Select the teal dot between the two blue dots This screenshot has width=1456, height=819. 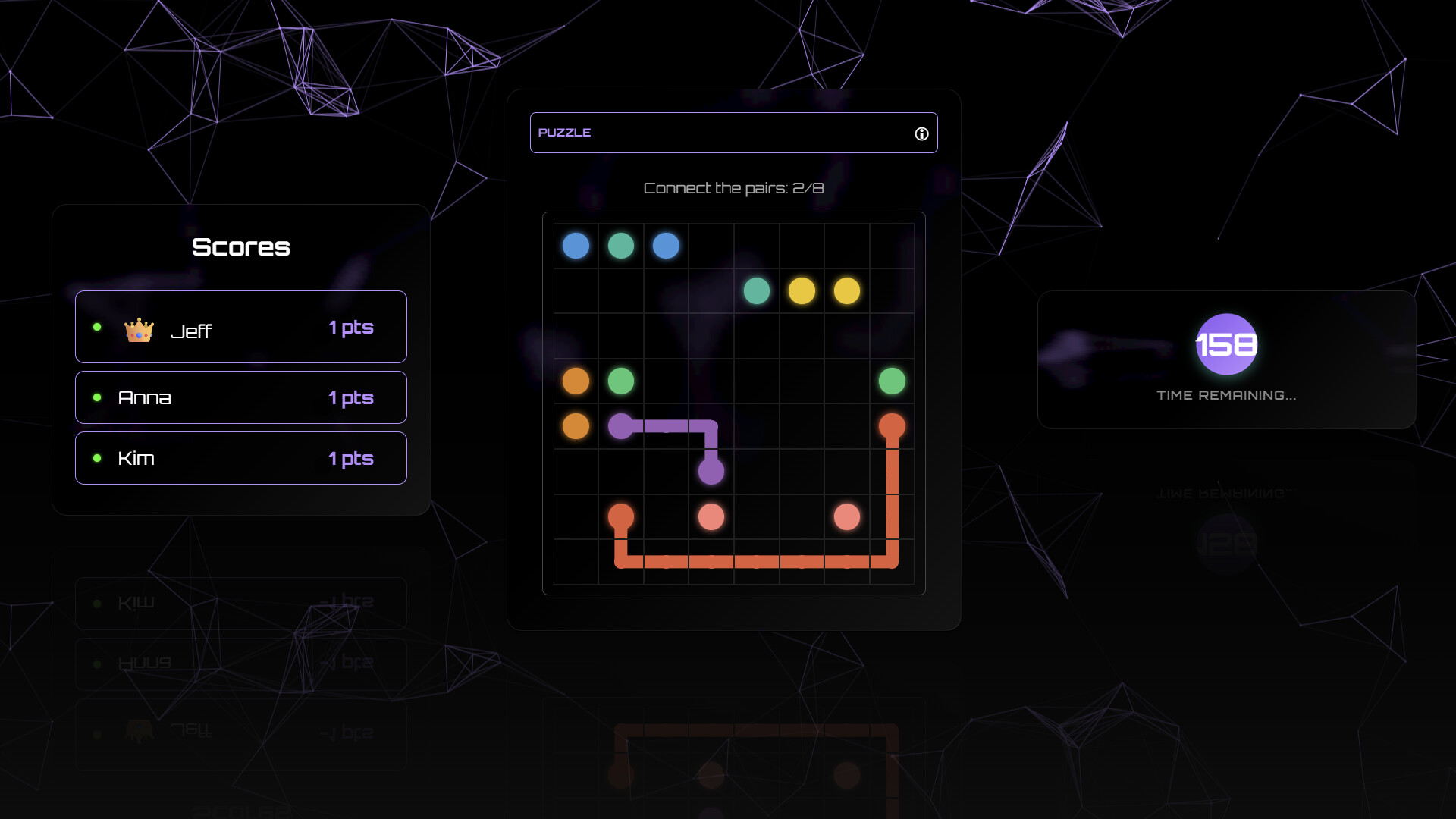pos(621,246)
